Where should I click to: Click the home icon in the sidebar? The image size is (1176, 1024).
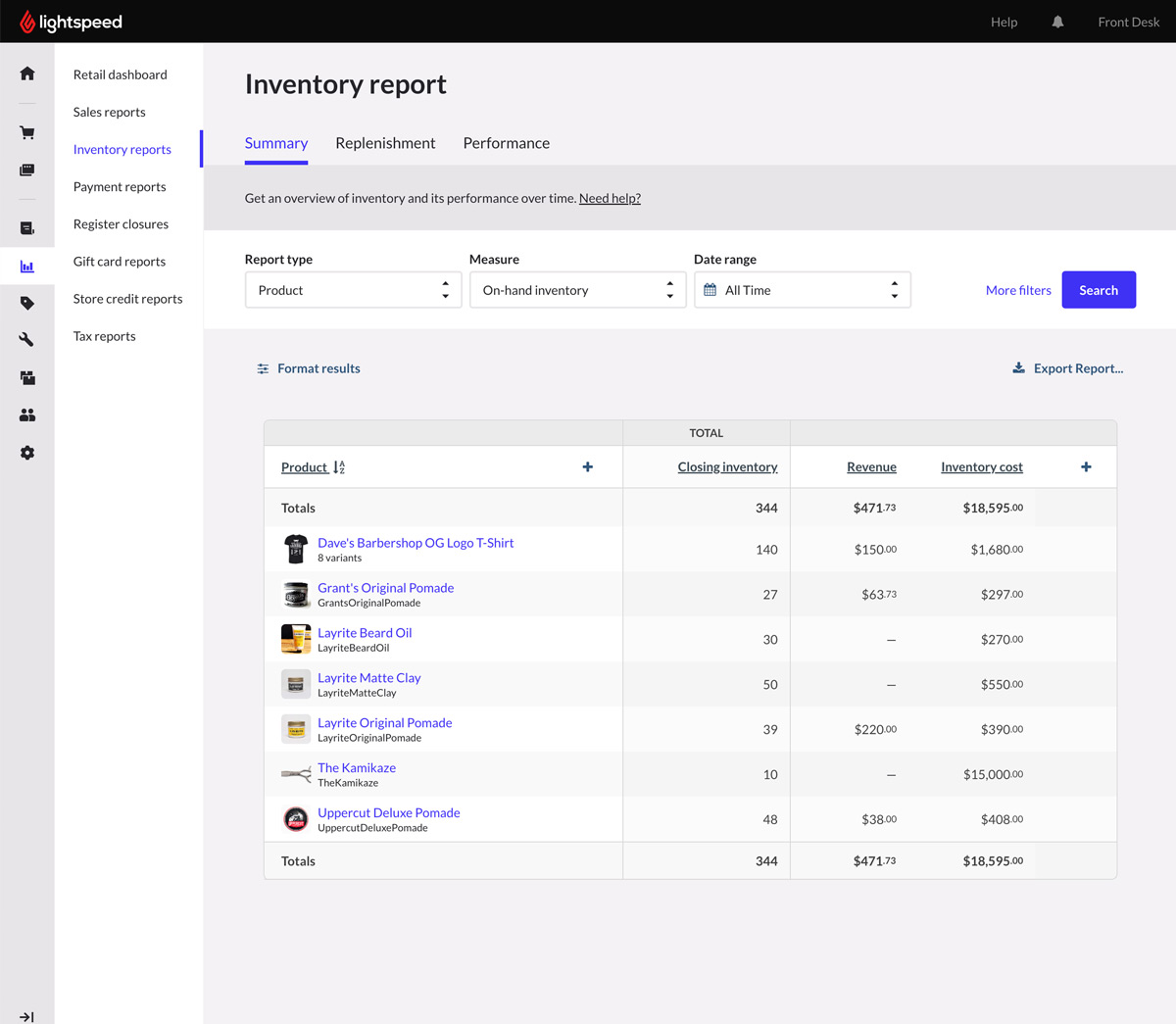click(27, 73)
